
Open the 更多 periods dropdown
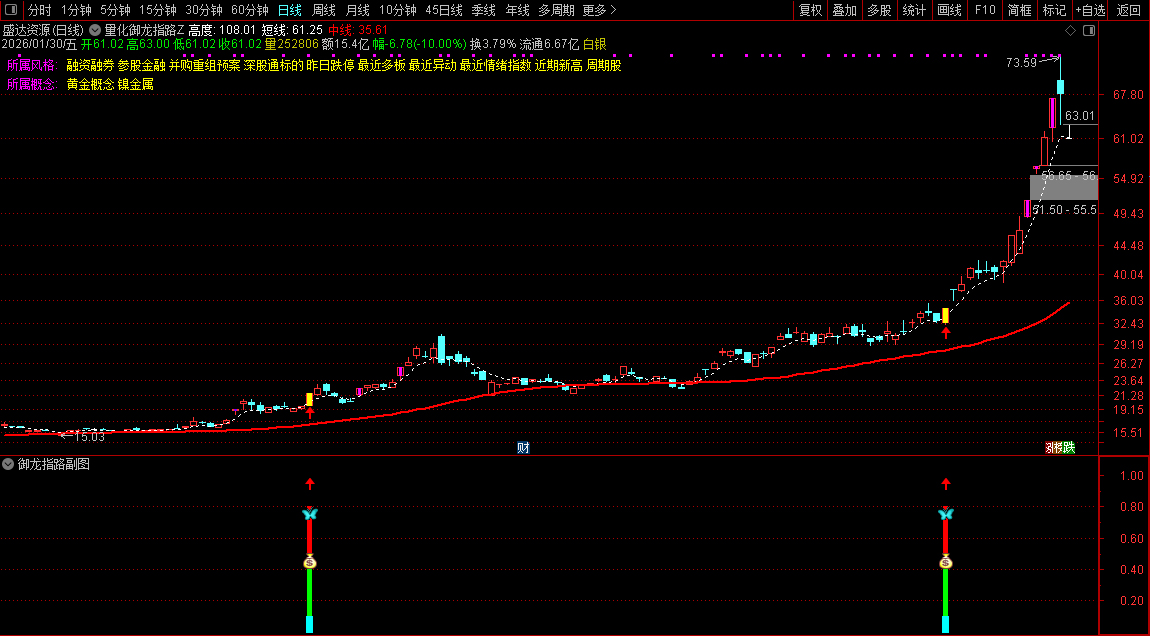599,10
